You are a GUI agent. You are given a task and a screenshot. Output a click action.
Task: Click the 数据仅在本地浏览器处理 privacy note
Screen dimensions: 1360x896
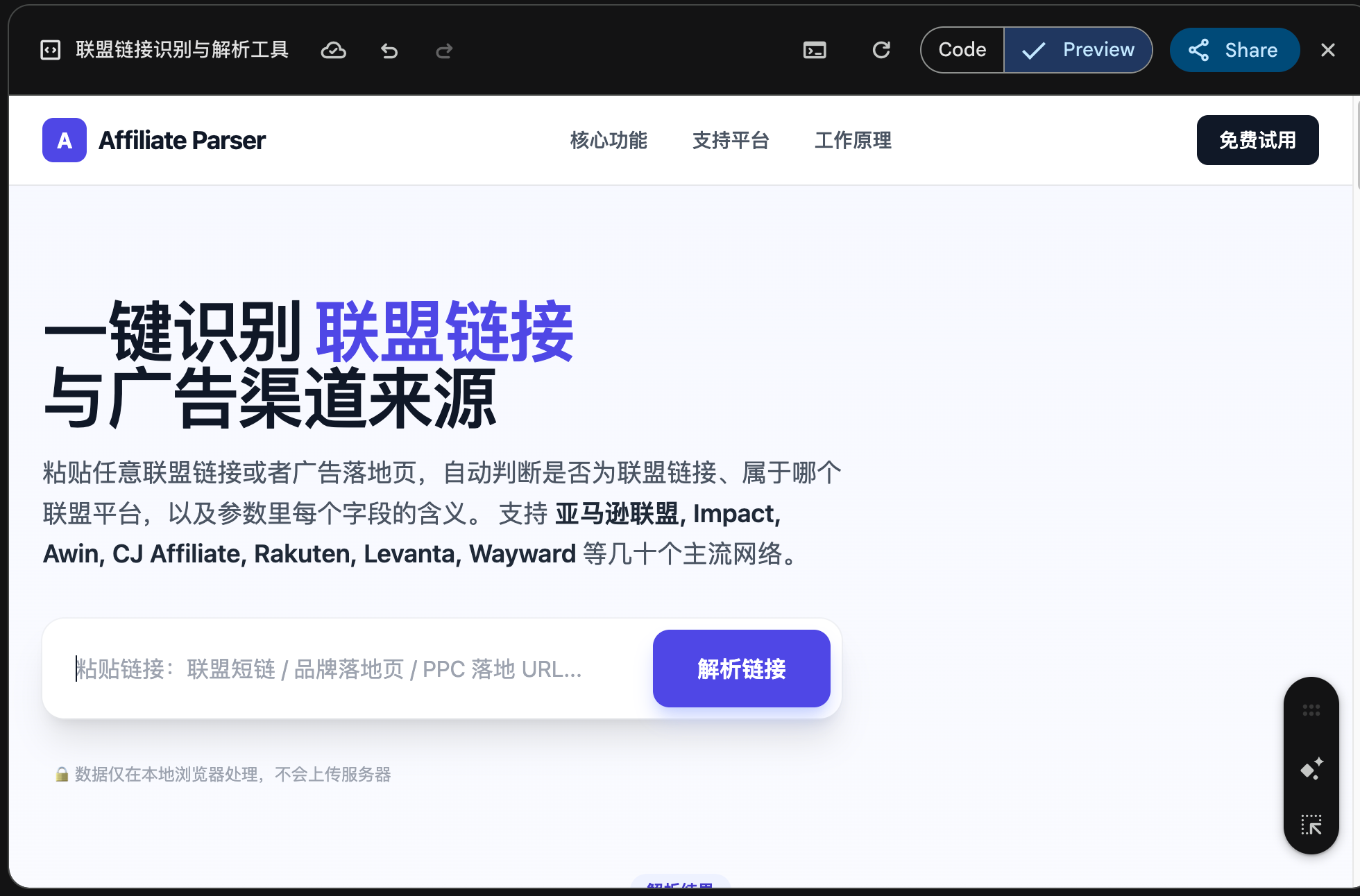(x=232, y=774)
